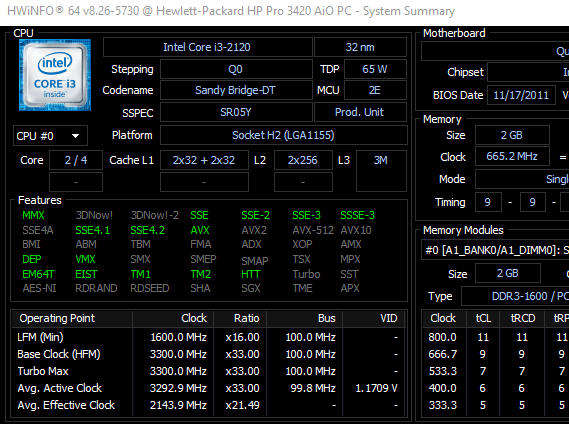
Task: Select the 333.3 clock memory timing row
Action: pos(496,405)
